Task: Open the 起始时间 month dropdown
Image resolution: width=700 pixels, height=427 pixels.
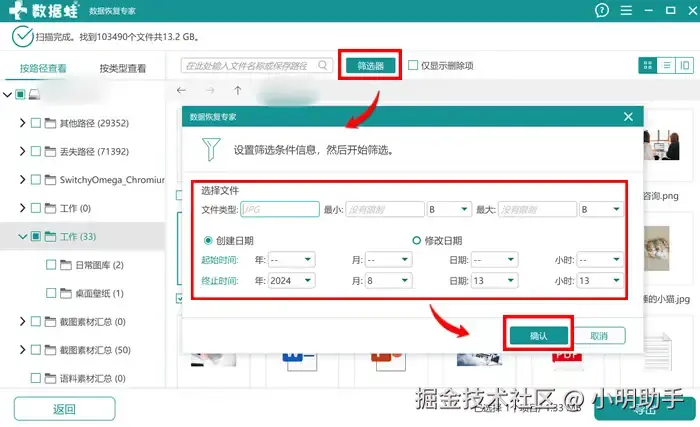Action: [x=388, y=260]
